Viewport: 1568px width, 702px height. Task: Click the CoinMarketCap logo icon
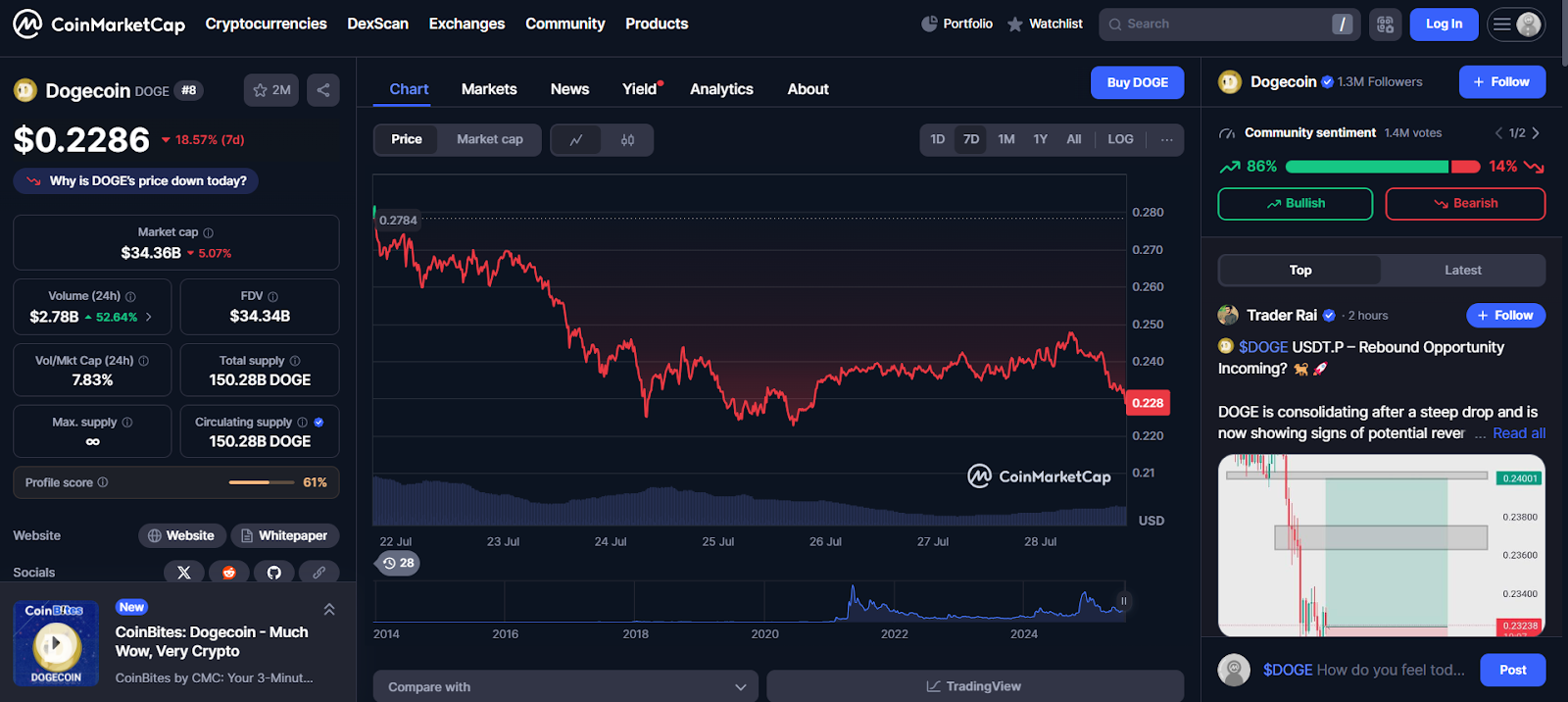tap(27, 24)
